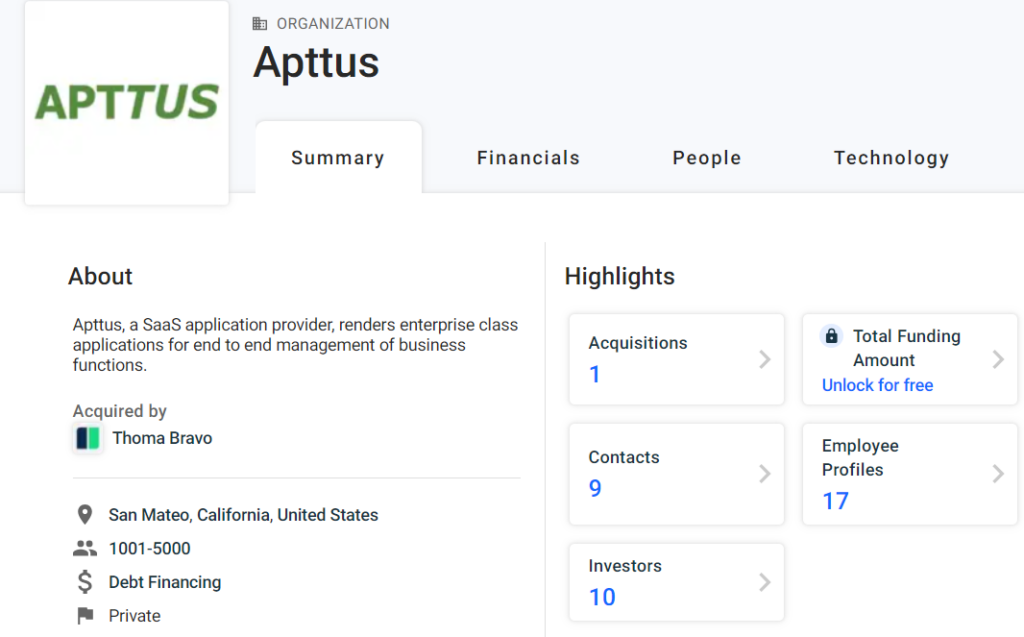Click the Contacts count 9
The image size is (1024, 637).
(595, 488)
